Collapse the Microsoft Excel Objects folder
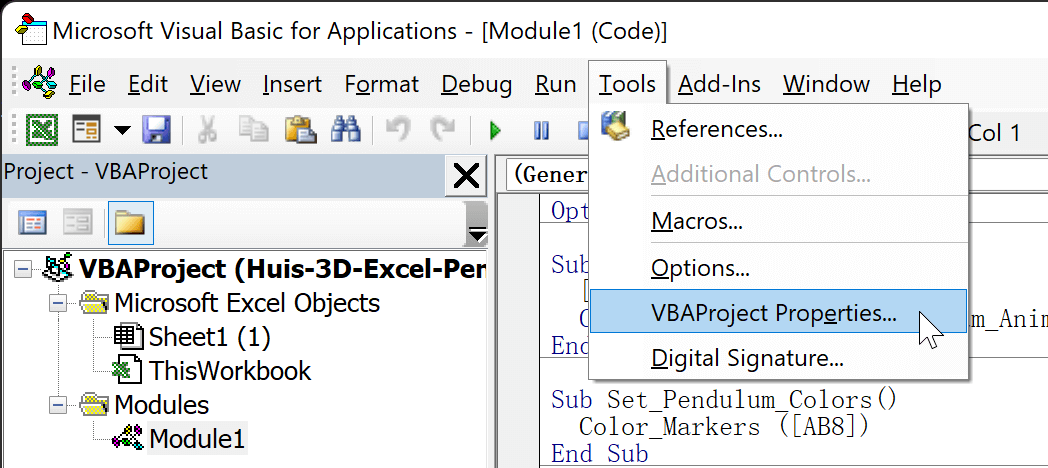Screen dimensions: 1048x468 pos(58,304)
